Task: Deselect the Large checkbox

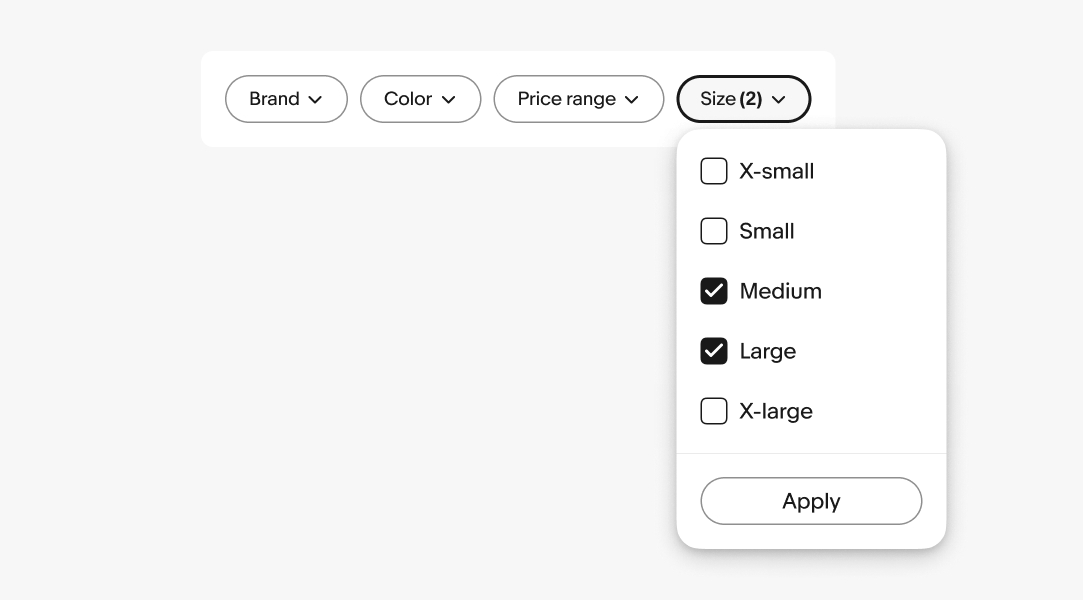Action: pos(714,351)
